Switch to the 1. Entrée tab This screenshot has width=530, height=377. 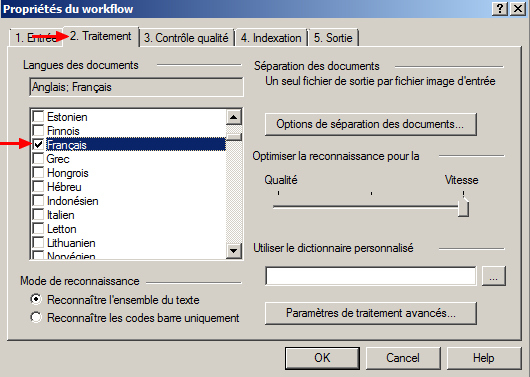(35, 38)
